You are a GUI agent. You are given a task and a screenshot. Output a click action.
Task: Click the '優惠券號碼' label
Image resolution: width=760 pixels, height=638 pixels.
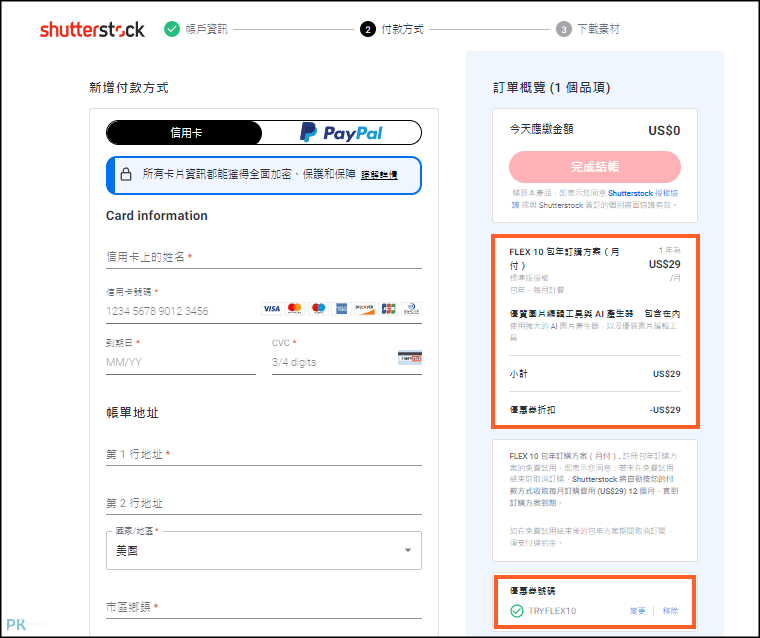point(533,591)
